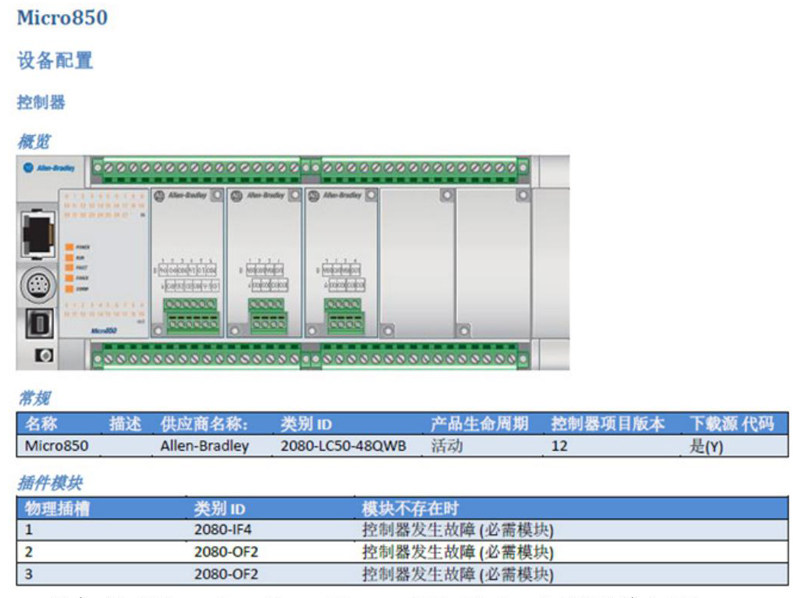
Task: Click the project version value 12
Action: click(559, 446)
